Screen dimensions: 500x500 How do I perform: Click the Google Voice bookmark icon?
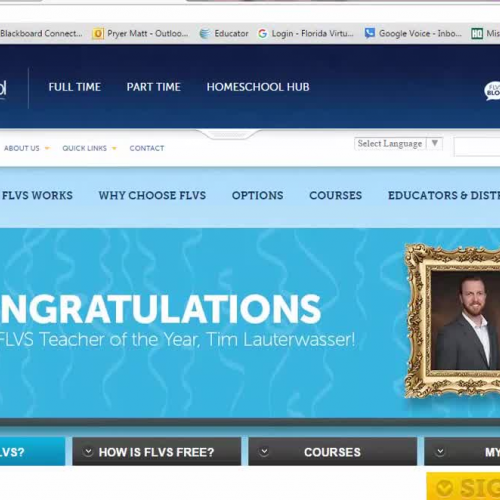pos(369,33)
